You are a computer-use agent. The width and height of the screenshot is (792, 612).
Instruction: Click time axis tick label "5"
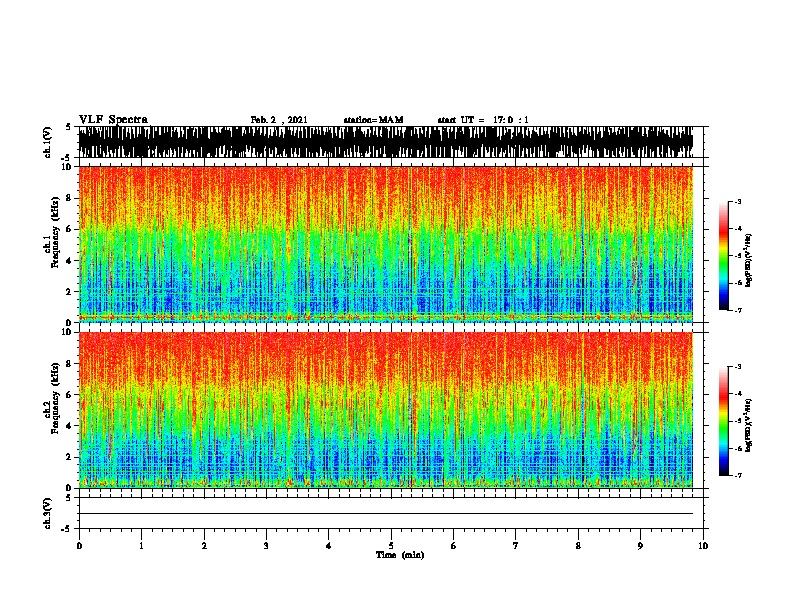pyautogui.click(x=391, y=546)
